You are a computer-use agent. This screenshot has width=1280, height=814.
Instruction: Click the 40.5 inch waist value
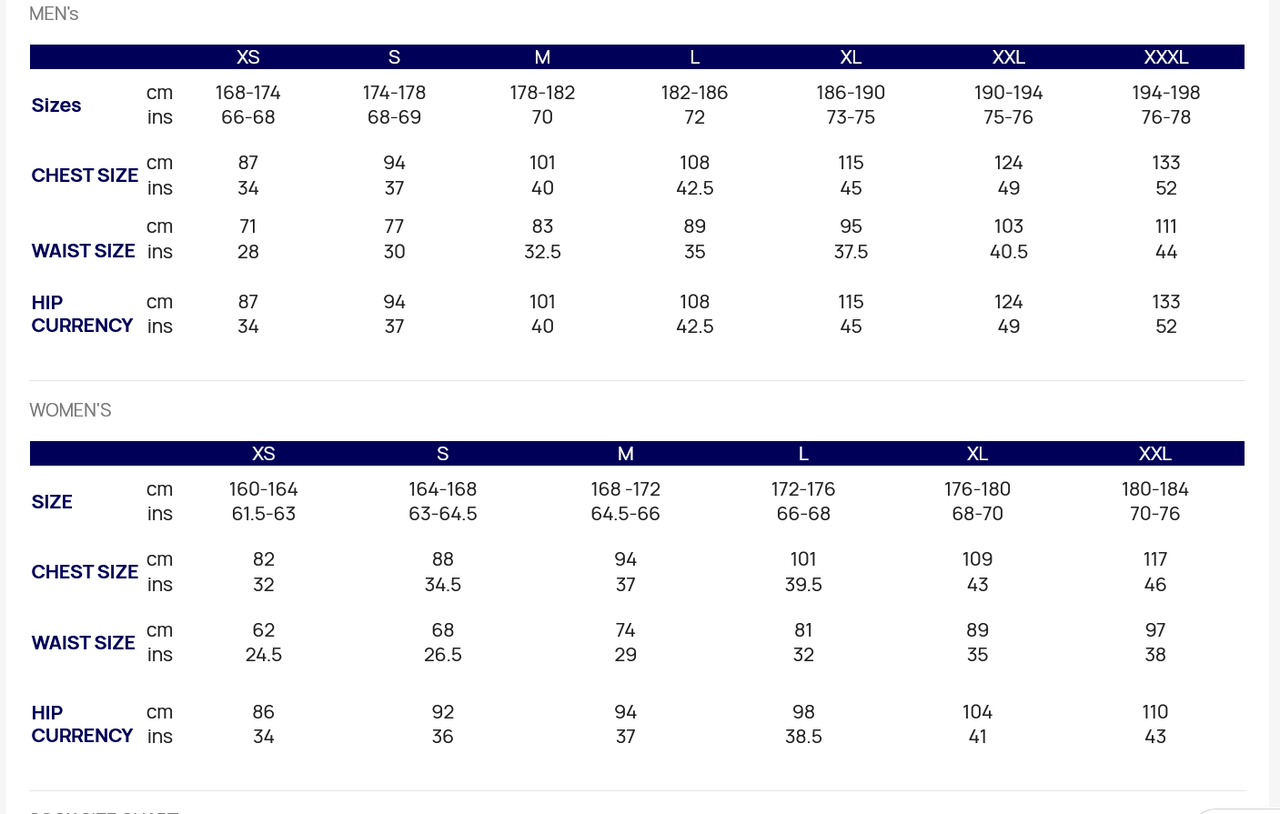pos(1008,252)
